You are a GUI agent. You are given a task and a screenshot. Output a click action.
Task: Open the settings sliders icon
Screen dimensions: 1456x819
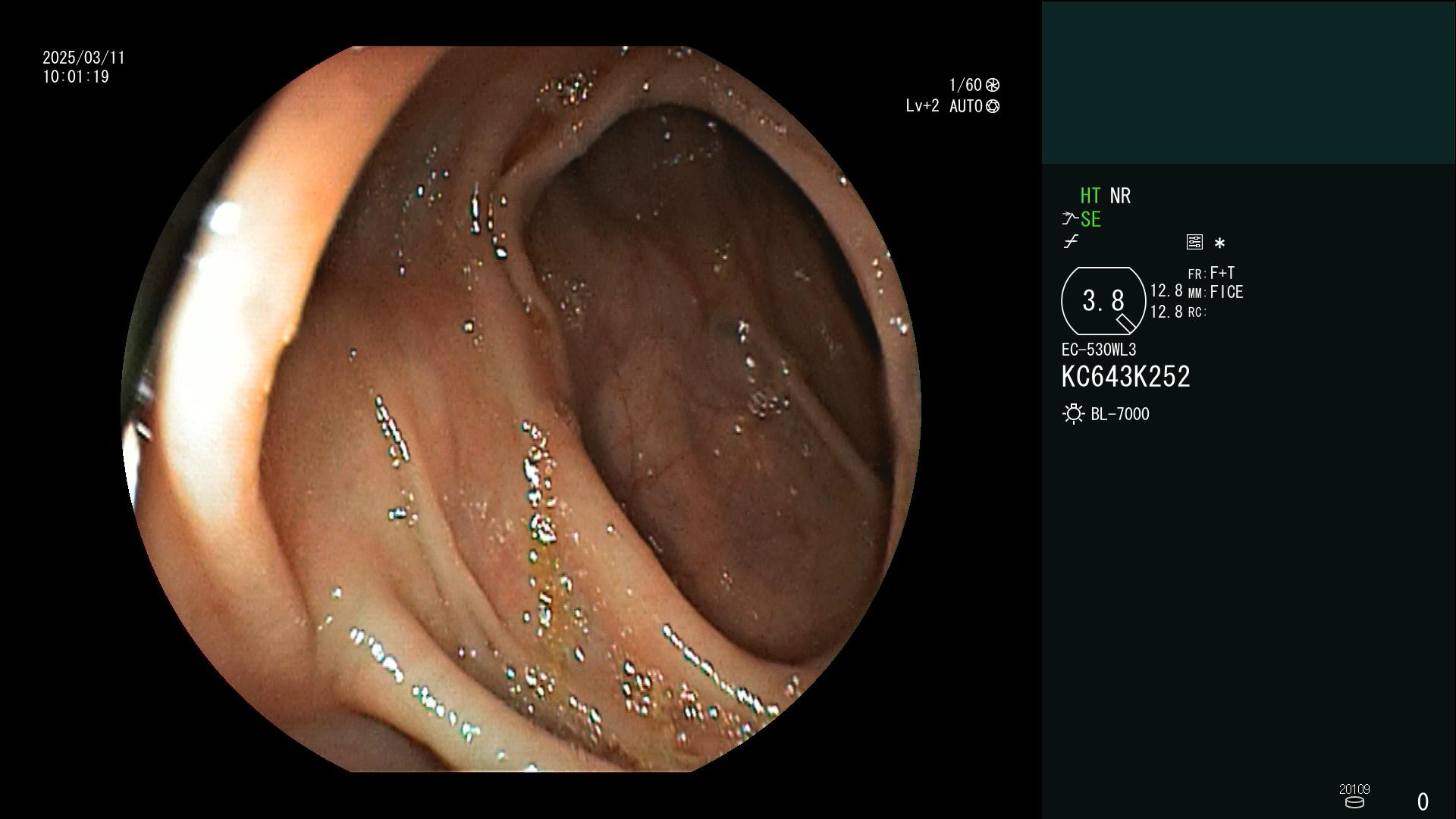(1194, 242)
